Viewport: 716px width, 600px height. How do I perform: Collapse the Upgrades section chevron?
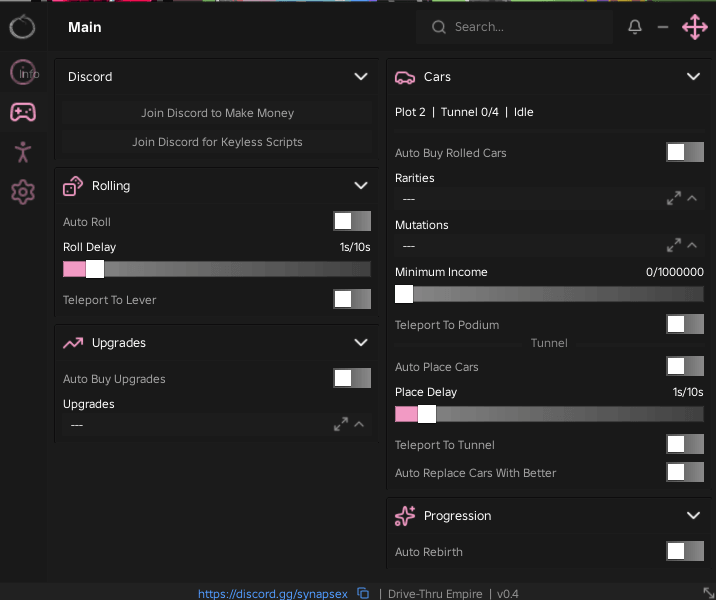361,342
